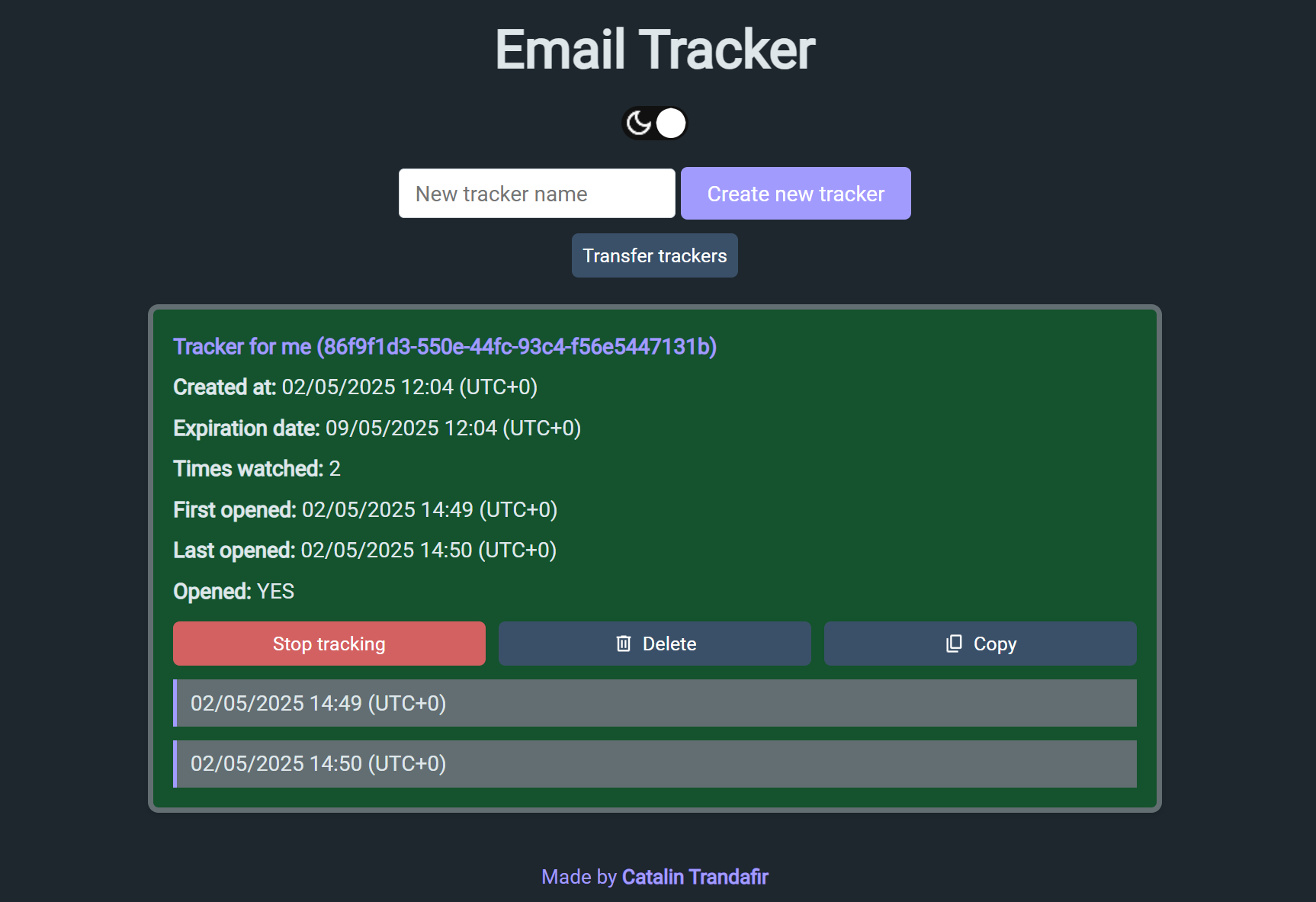
Task: Open Transfer trackers
Action: pyautogui.click(x=654, y=255)
